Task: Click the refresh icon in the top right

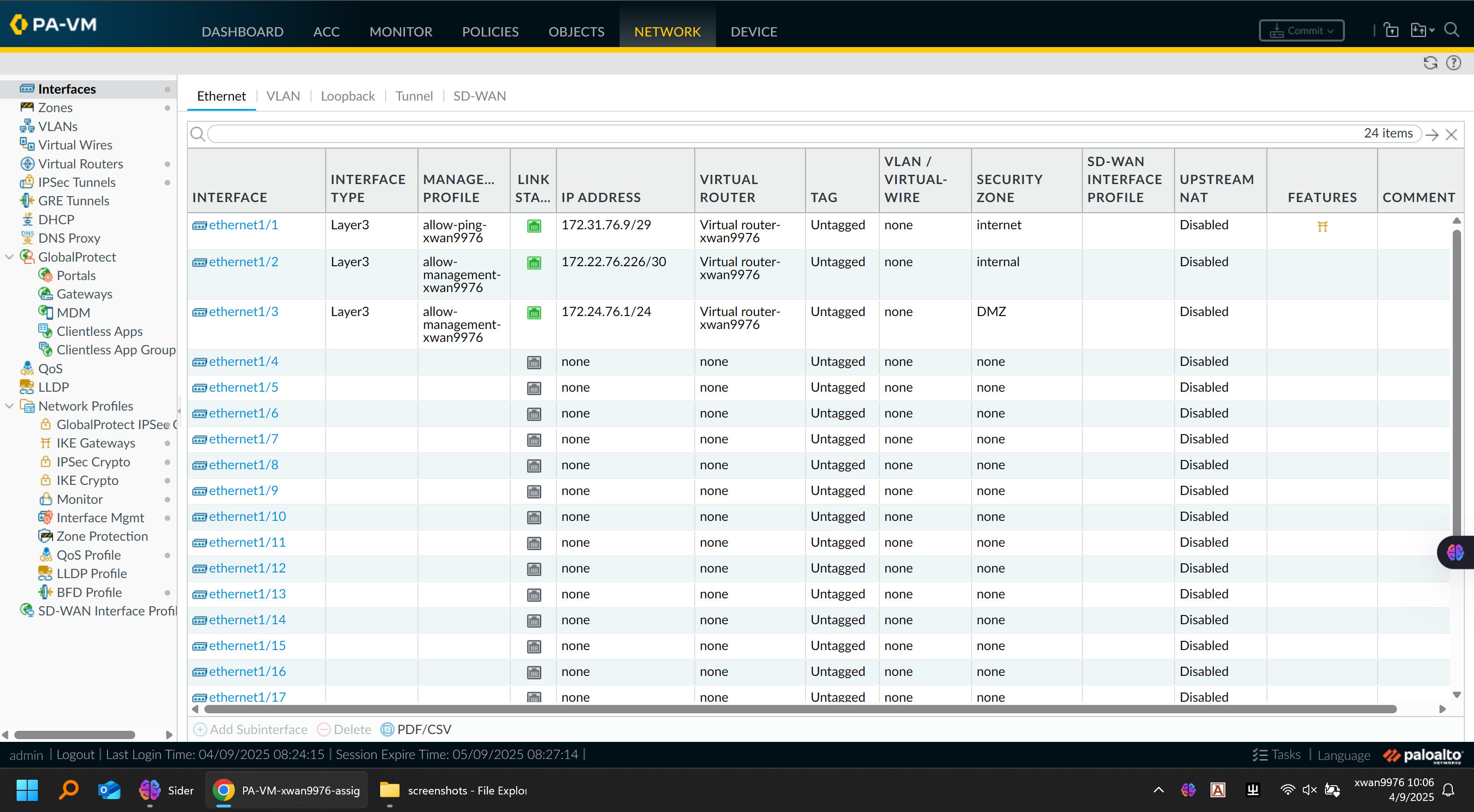Action: pyautogui.click(x=1430, y=63)
